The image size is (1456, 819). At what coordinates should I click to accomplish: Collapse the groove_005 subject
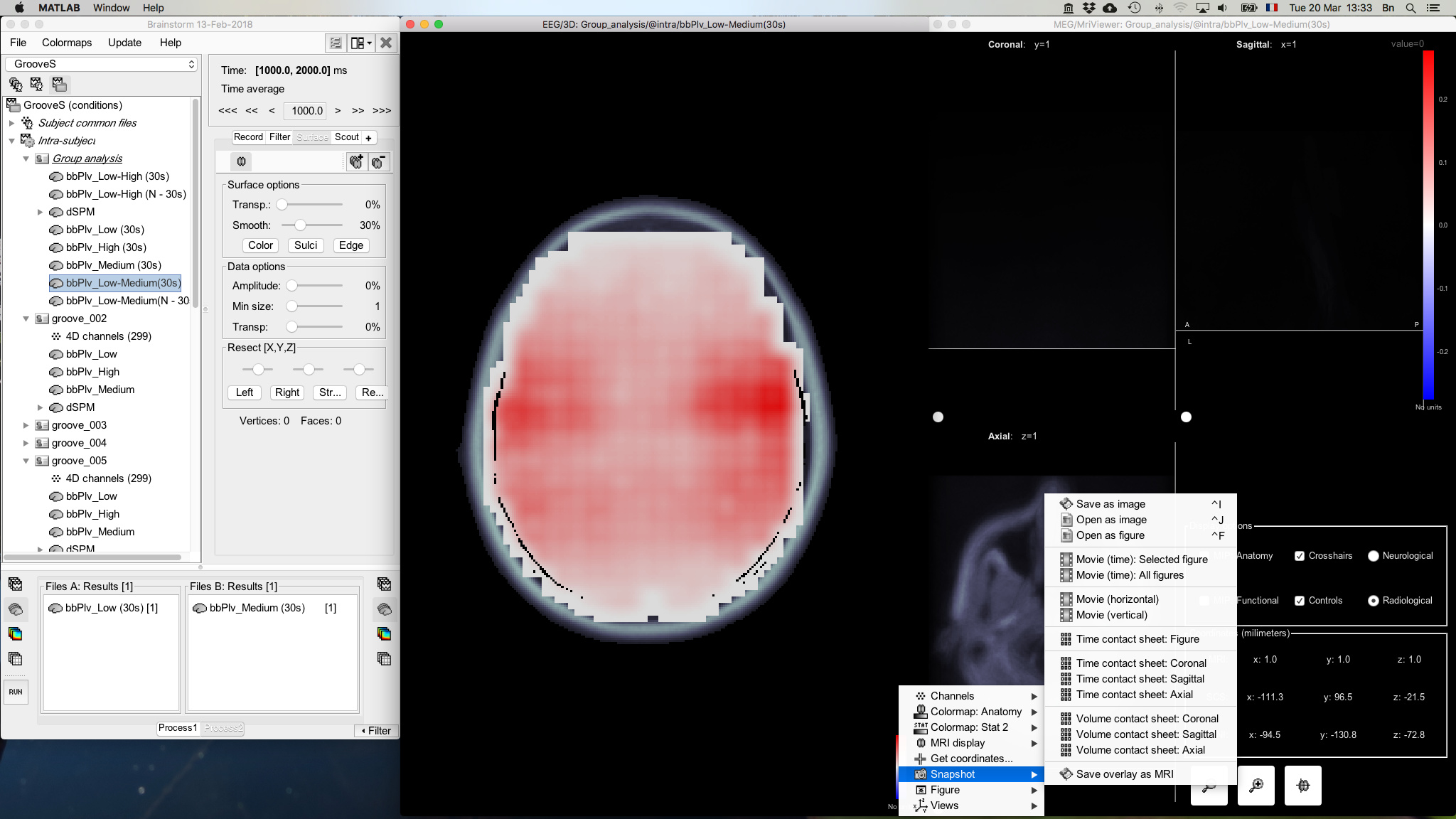click(x=26, y=461)
